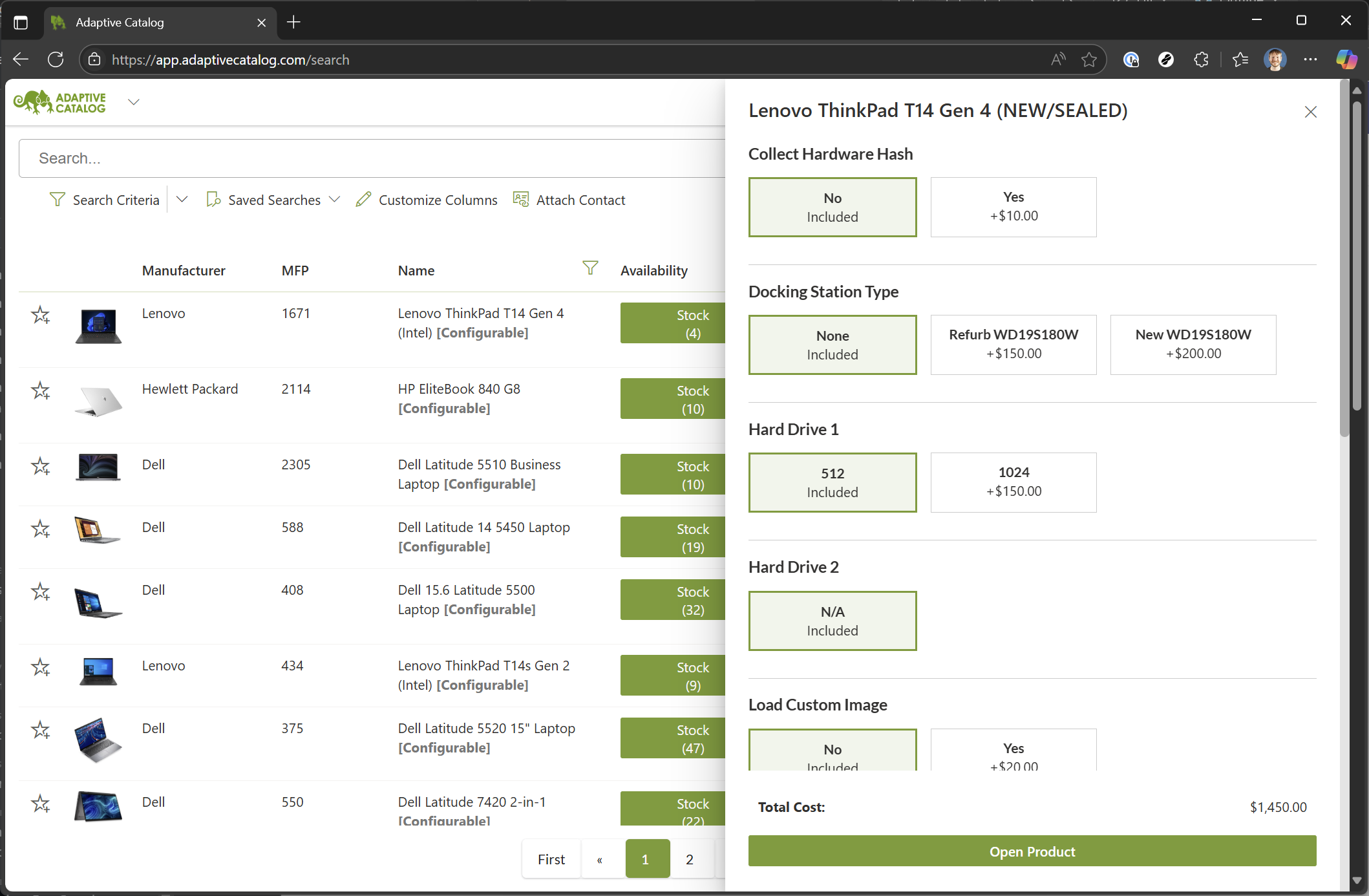
Task: Click Attach Contact
Action: [x=569, y=200]
